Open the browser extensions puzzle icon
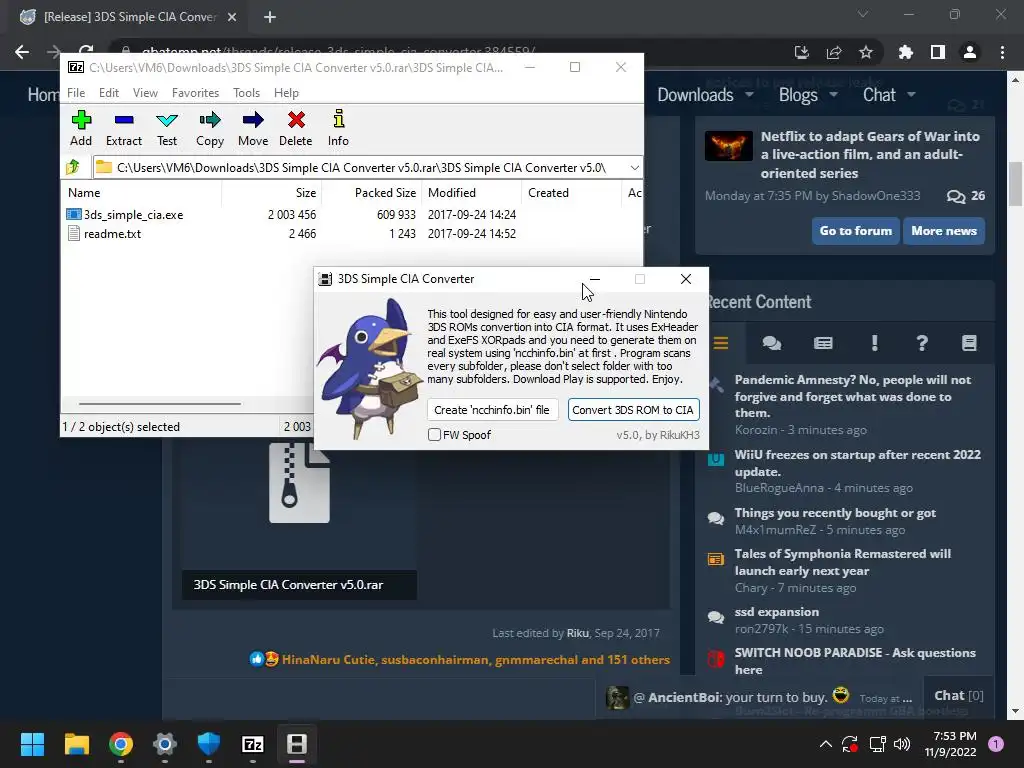The image size is (1024, 768). (905, 52)
